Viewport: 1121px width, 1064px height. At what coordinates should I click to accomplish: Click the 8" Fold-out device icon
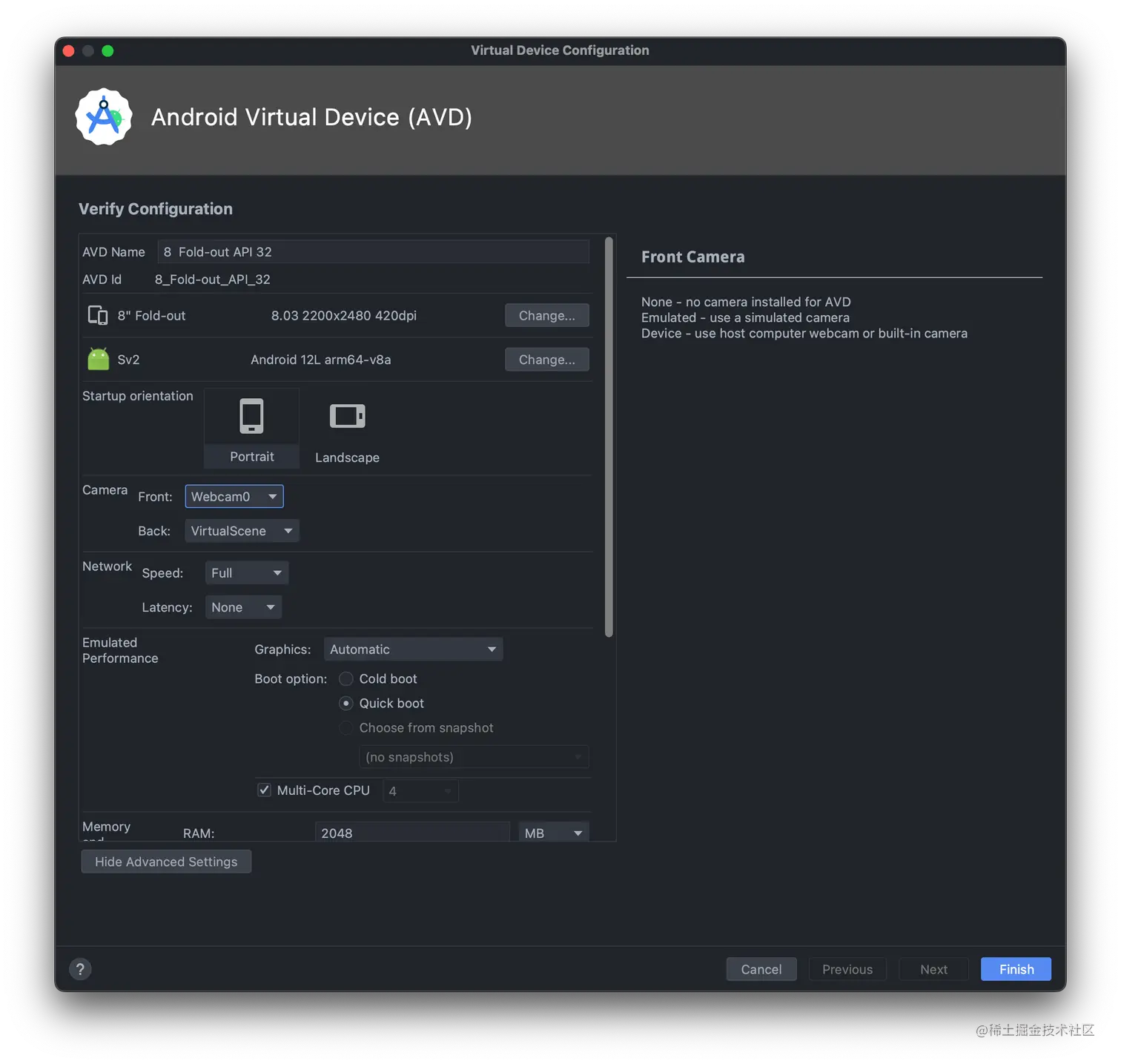tap(97, 315)
